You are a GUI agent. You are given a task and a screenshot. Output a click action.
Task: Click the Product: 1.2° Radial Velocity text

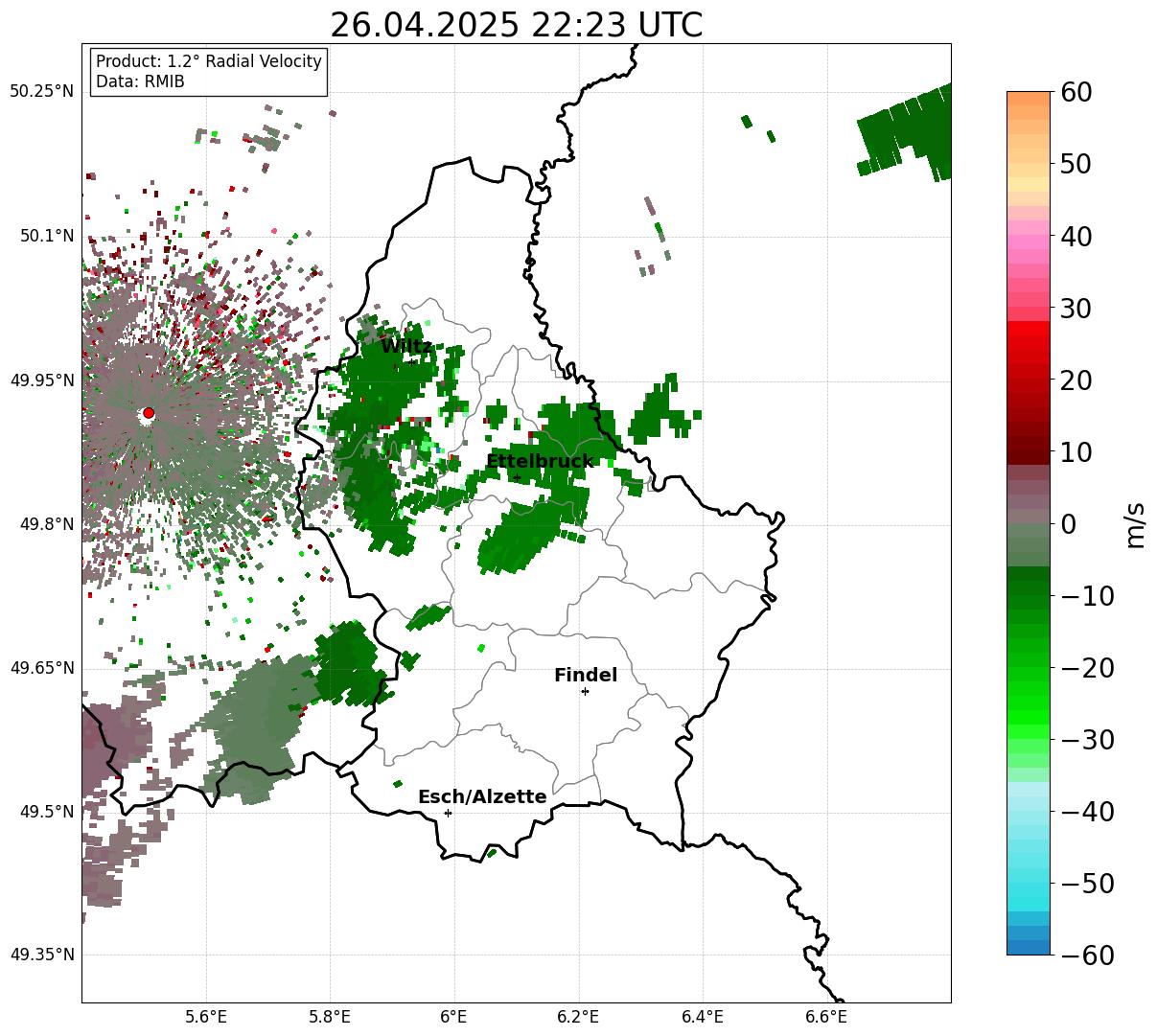pyautogui.click(x=209, y=61)
